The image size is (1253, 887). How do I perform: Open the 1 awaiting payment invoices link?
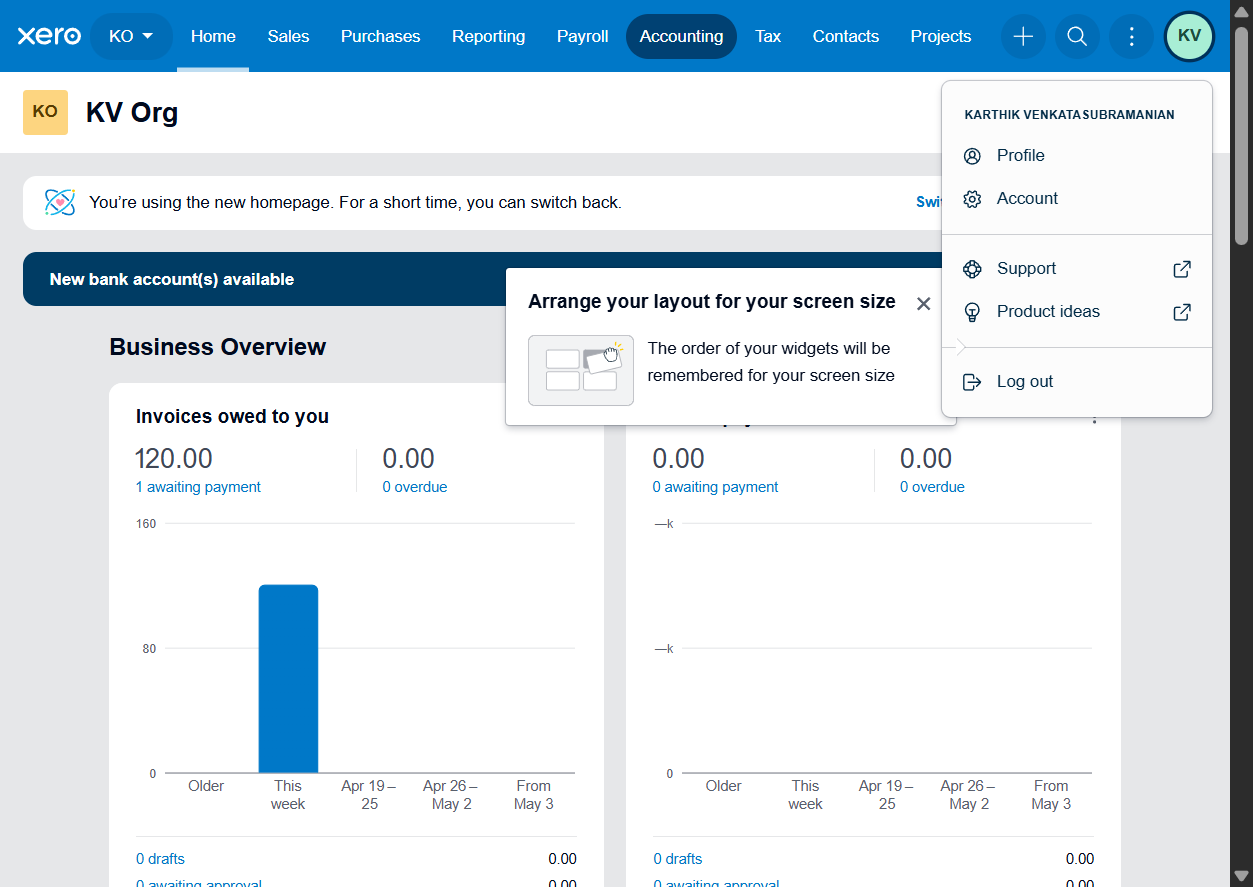(198, 487)
